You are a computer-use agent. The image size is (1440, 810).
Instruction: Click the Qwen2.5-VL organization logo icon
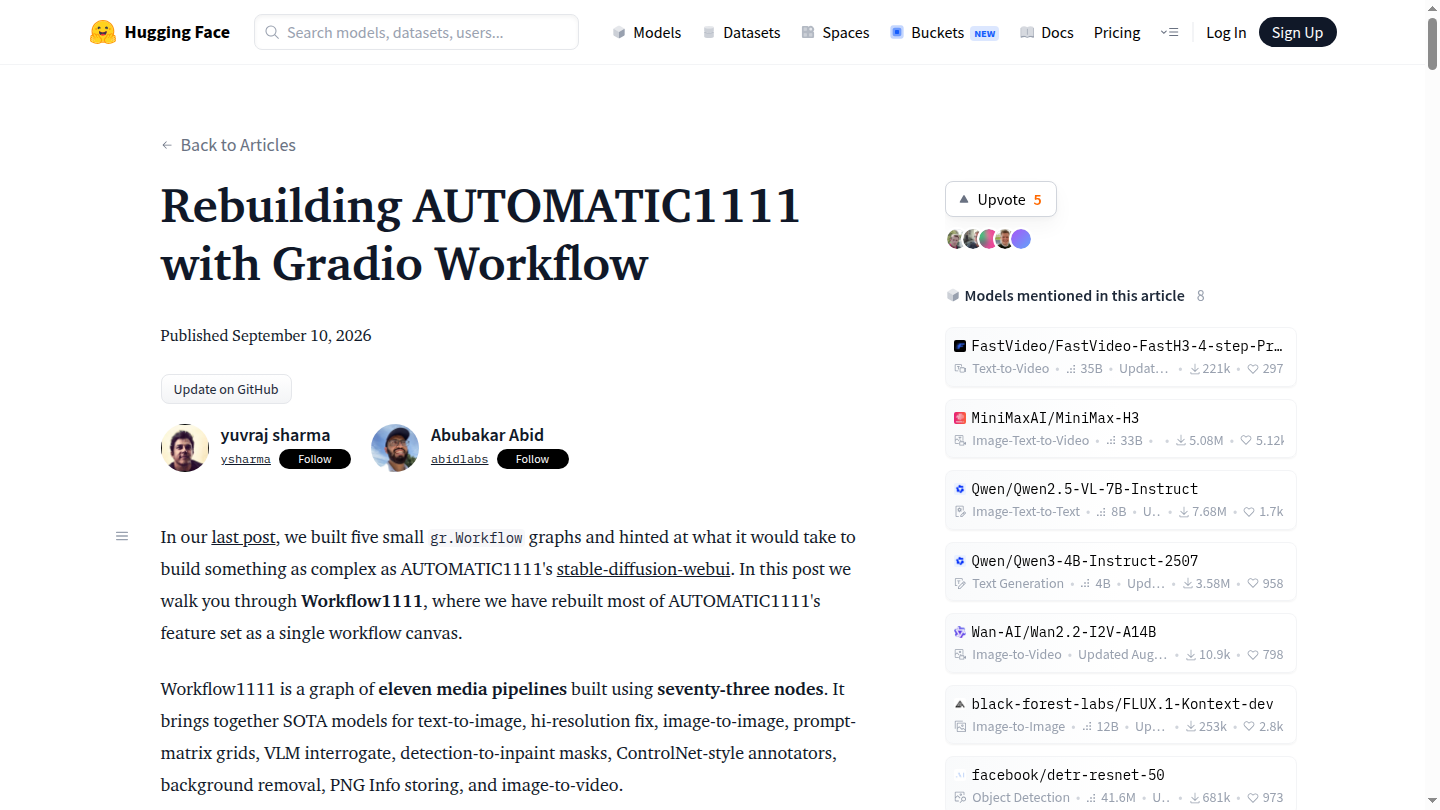point(960,489)
